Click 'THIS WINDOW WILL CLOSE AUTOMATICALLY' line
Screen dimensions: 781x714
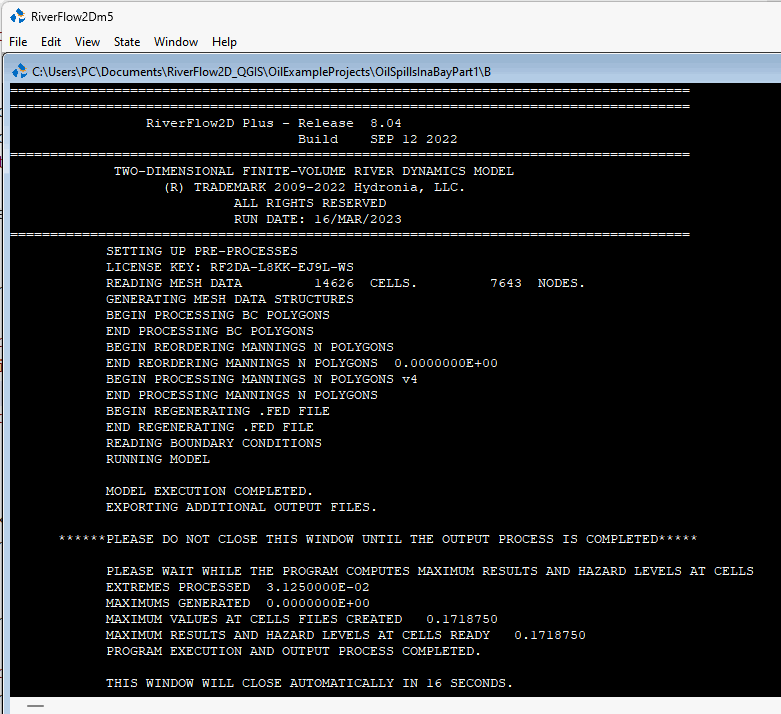[309, 683]
